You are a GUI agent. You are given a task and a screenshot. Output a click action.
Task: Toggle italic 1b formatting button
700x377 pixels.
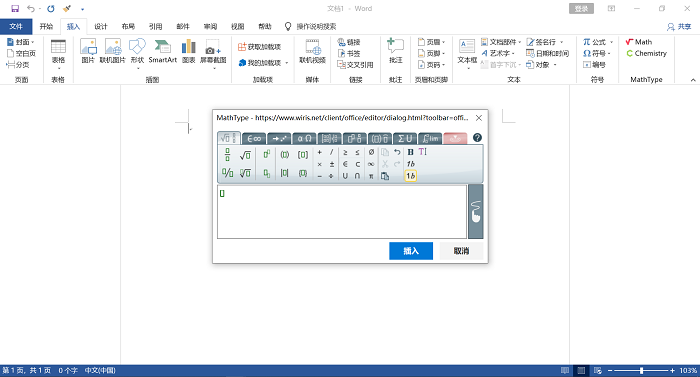[x=411, y=164]
